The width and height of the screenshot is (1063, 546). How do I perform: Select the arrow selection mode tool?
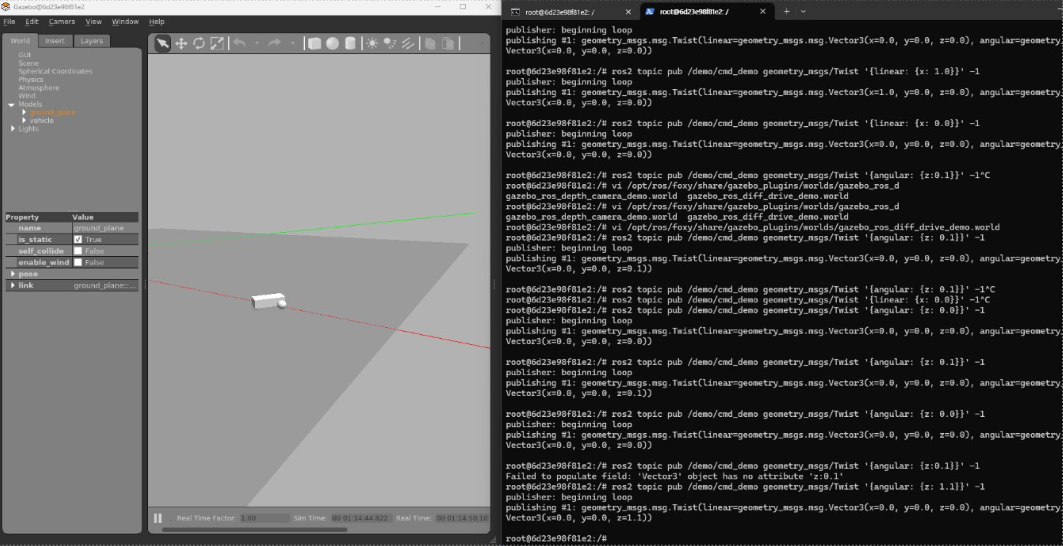point(163,43)
